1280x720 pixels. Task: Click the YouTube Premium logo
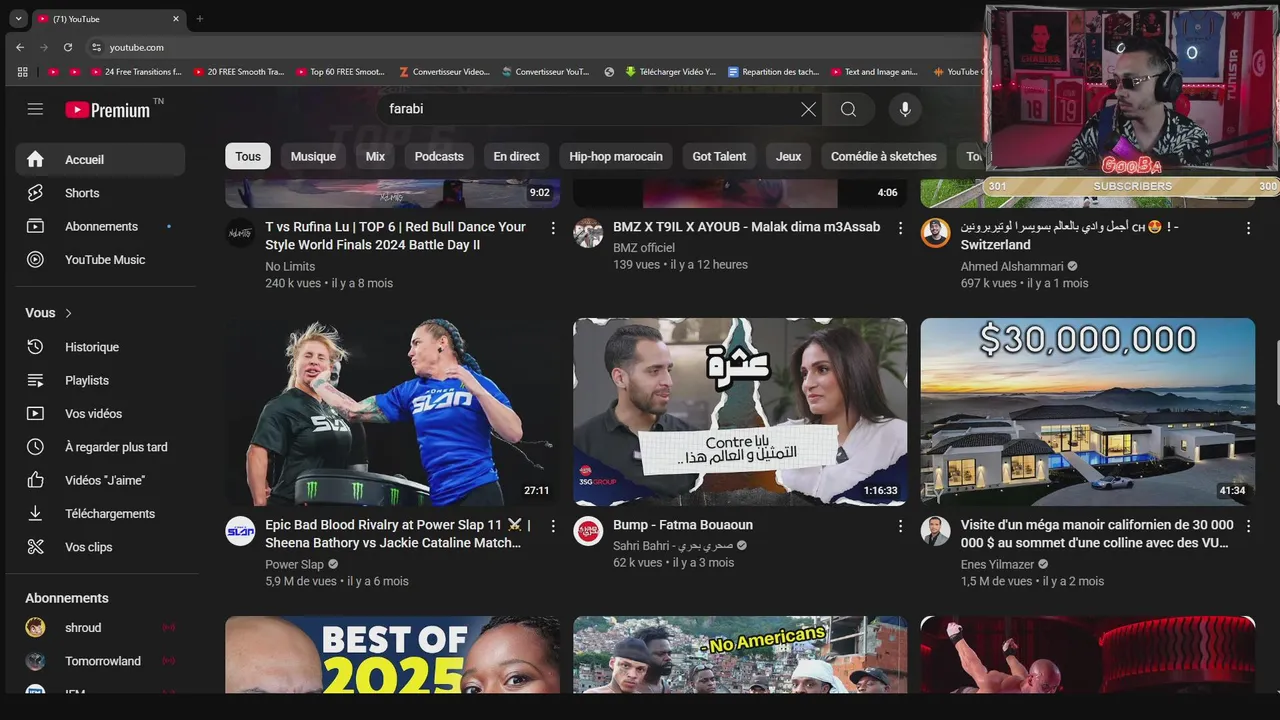[109, 110]
